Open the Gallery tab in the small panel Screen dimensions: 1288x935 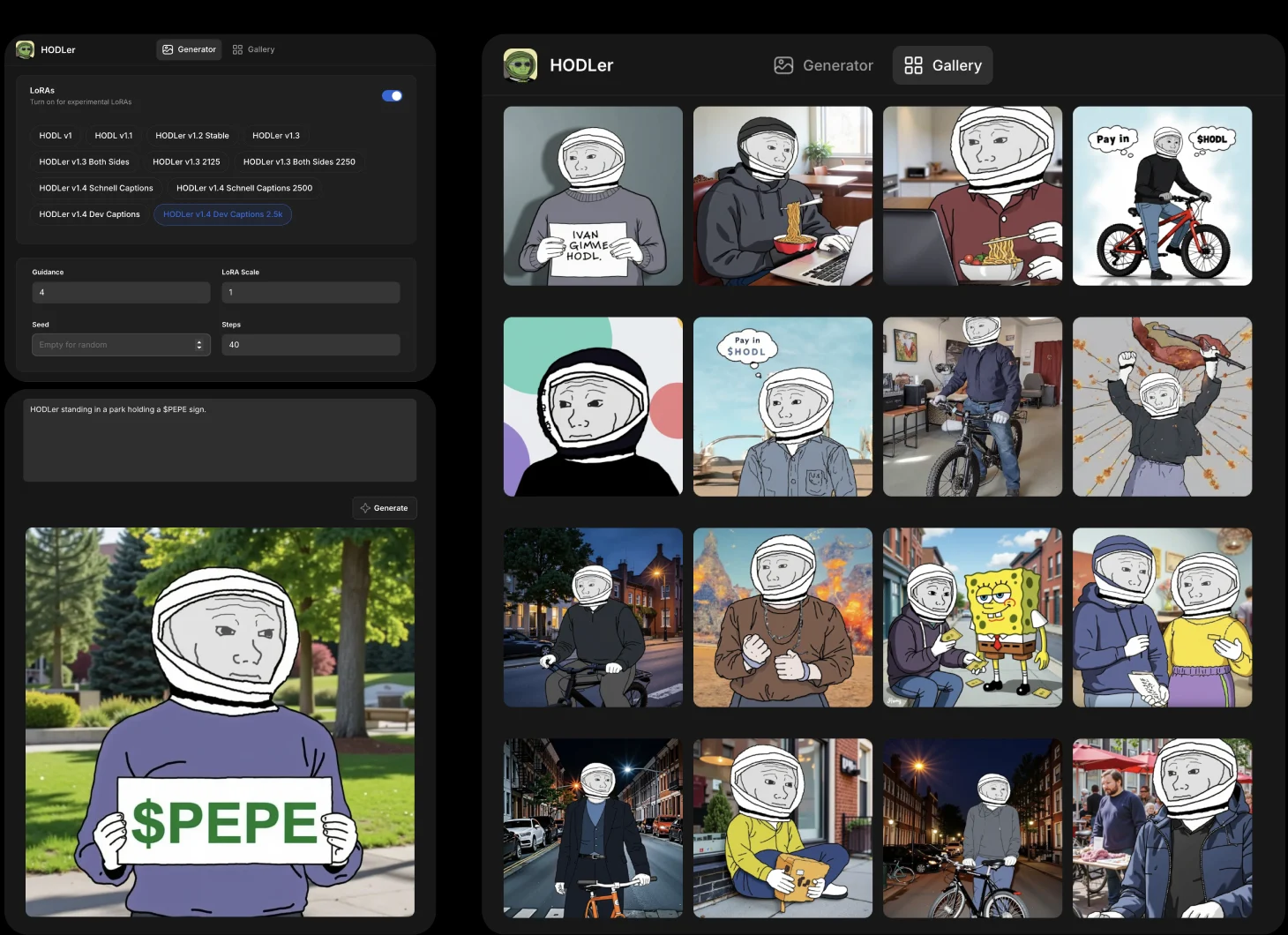pos(253,49)
